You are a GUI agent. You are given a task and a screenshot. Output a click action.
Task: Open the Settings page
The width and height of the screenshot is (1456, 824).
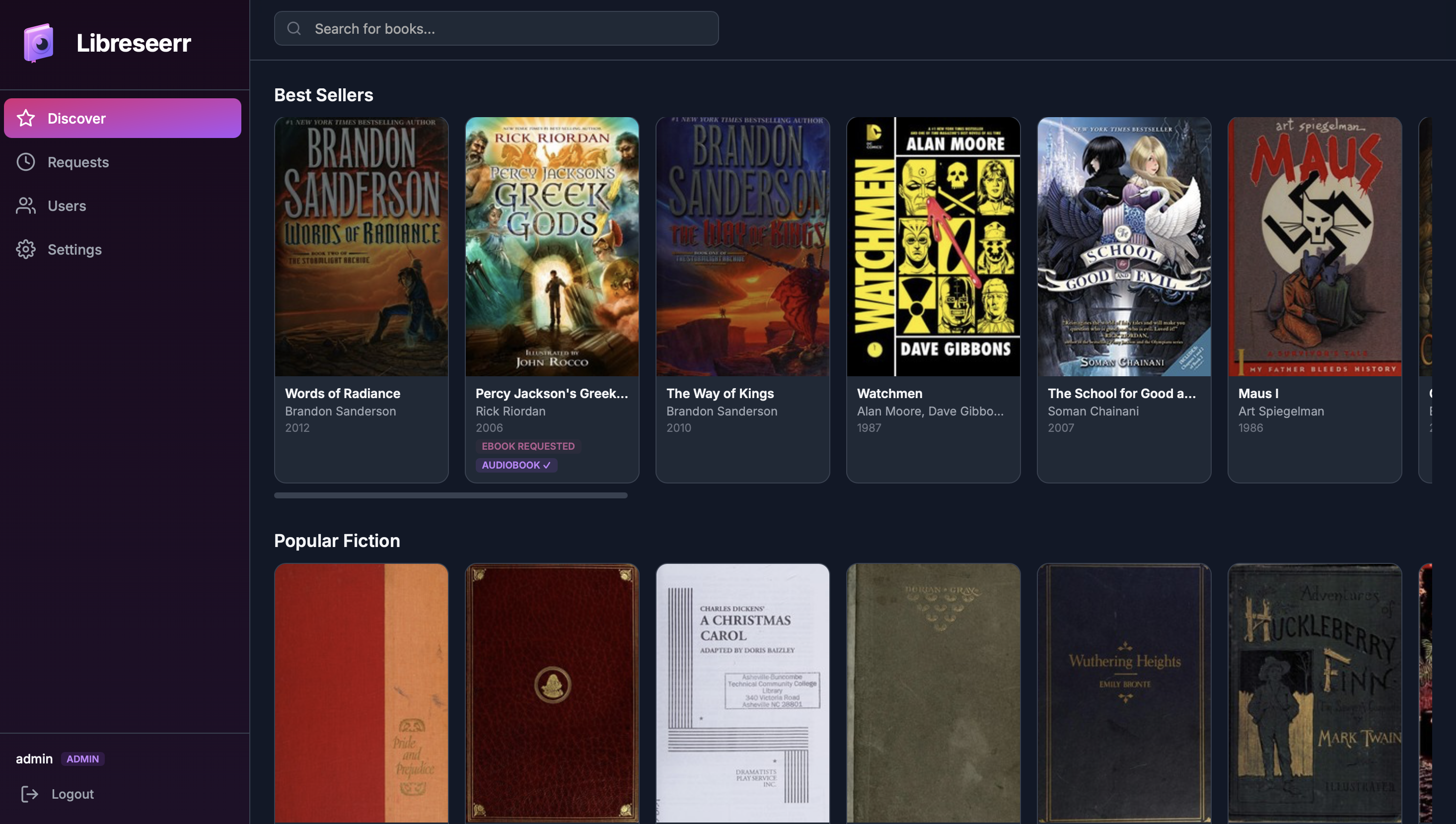[x=122, y=250]
